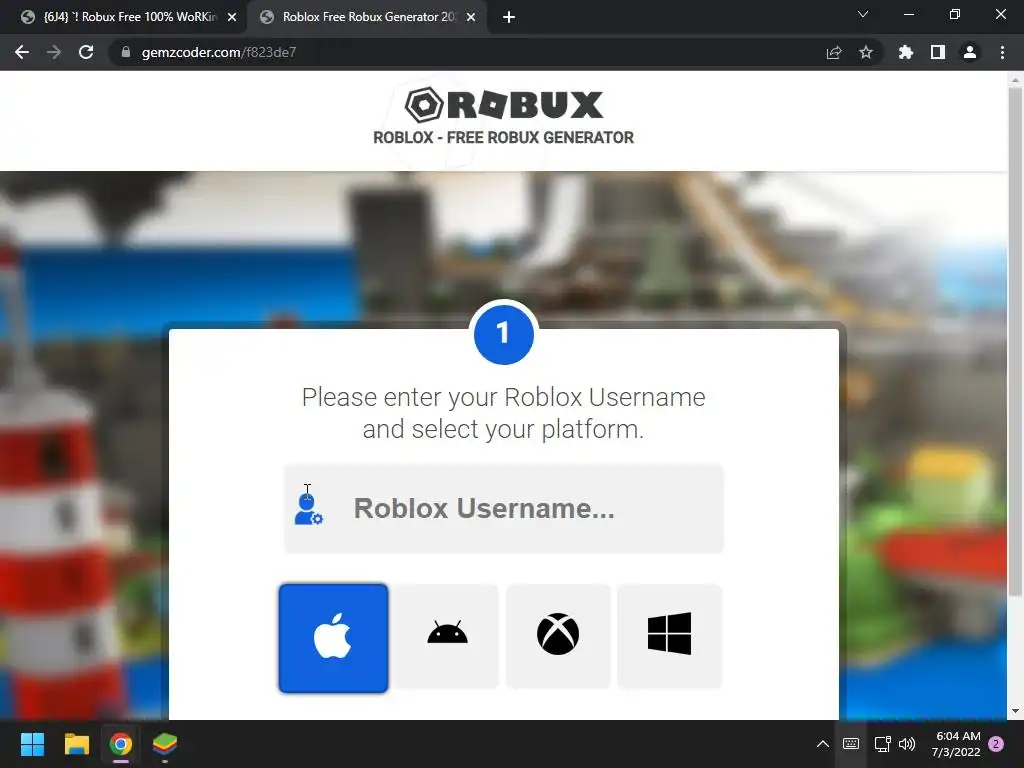This screenshot has width=1024, height=768.
Task: Minimize the Chrome window
Action: click(908, 14)
